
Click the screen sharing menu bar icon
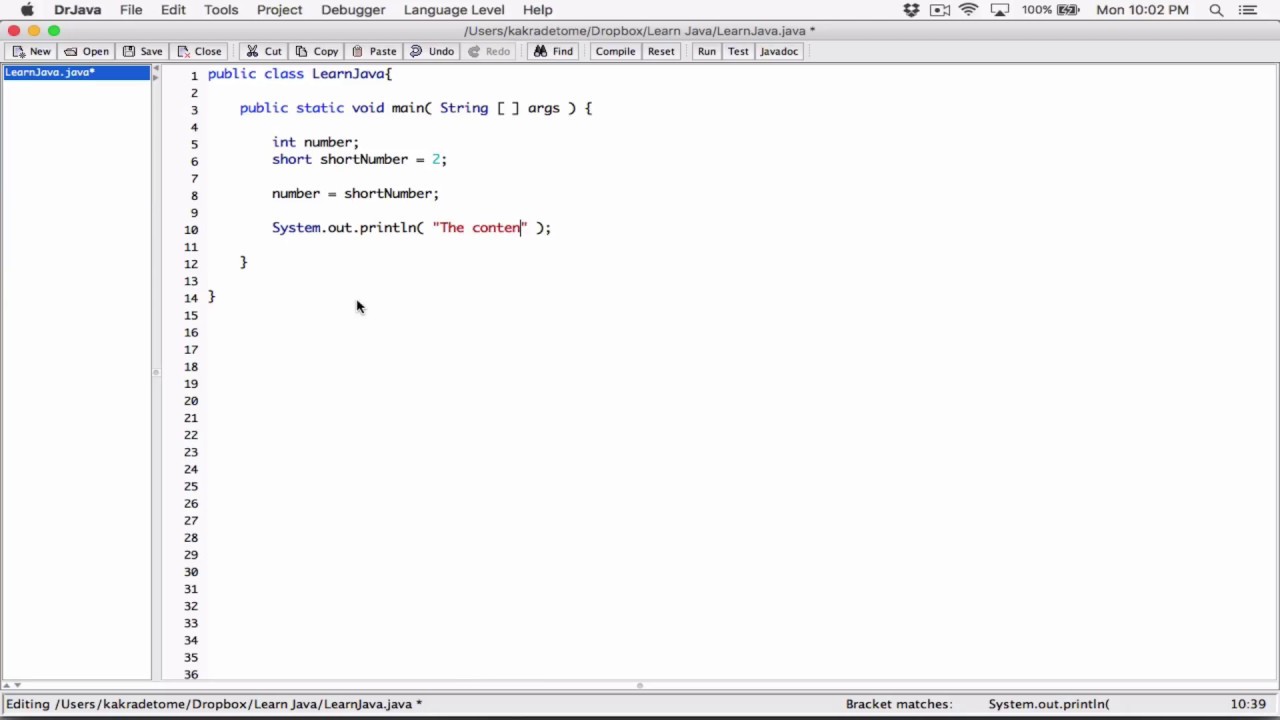[940, 10]
